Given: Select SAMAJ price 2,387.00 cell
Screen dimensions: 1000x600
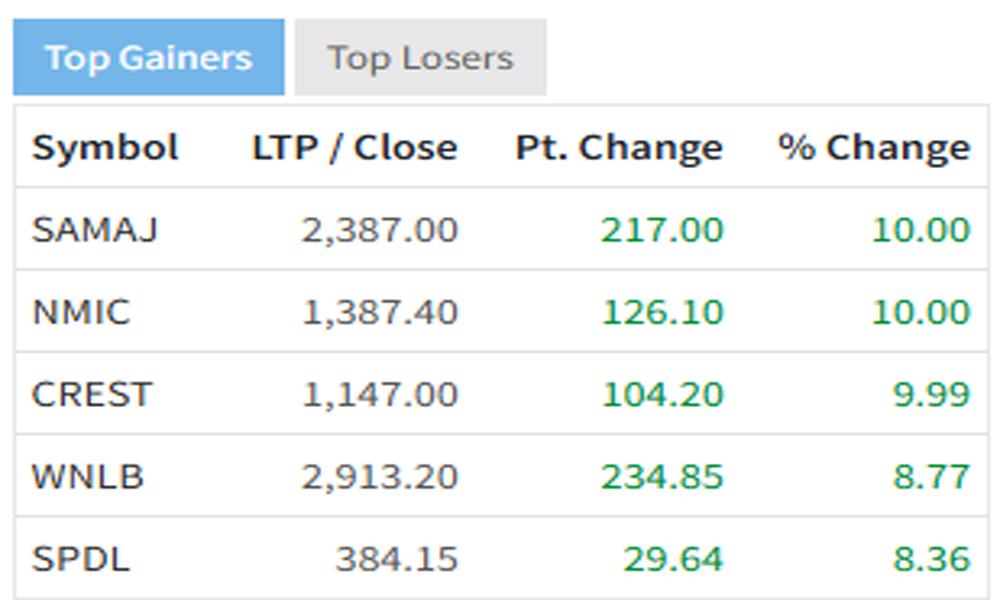Looking at the screenshot, I should click(379, 230).
